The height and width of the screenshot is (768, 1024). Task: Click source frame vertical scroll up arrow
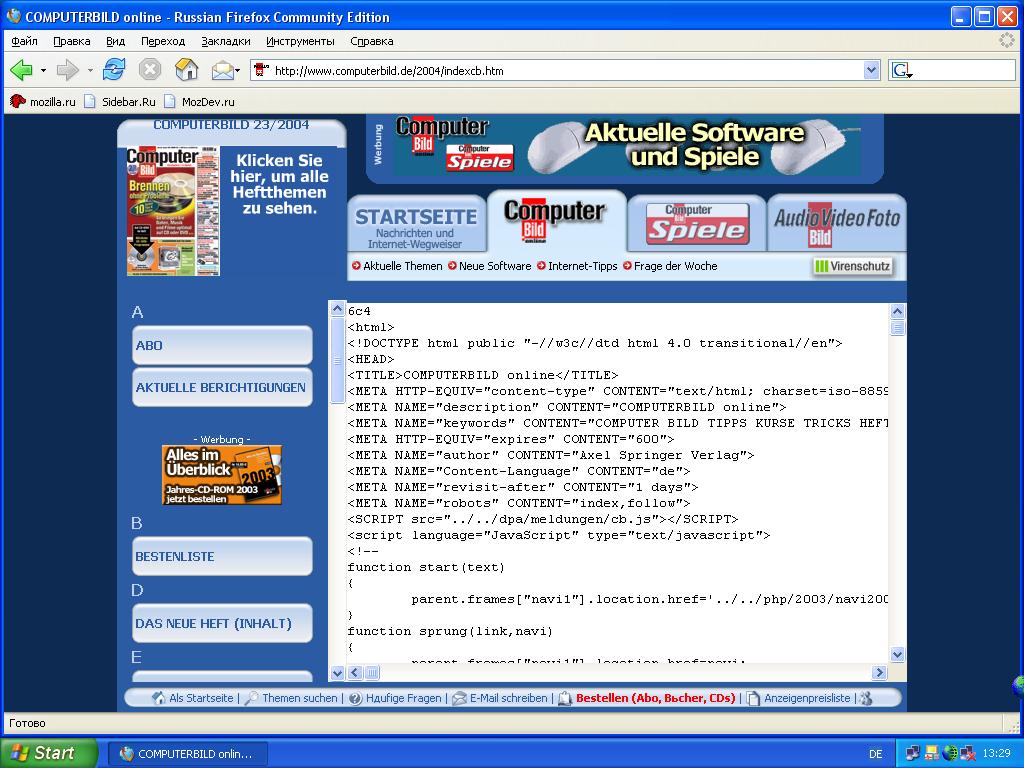(897, 312)
